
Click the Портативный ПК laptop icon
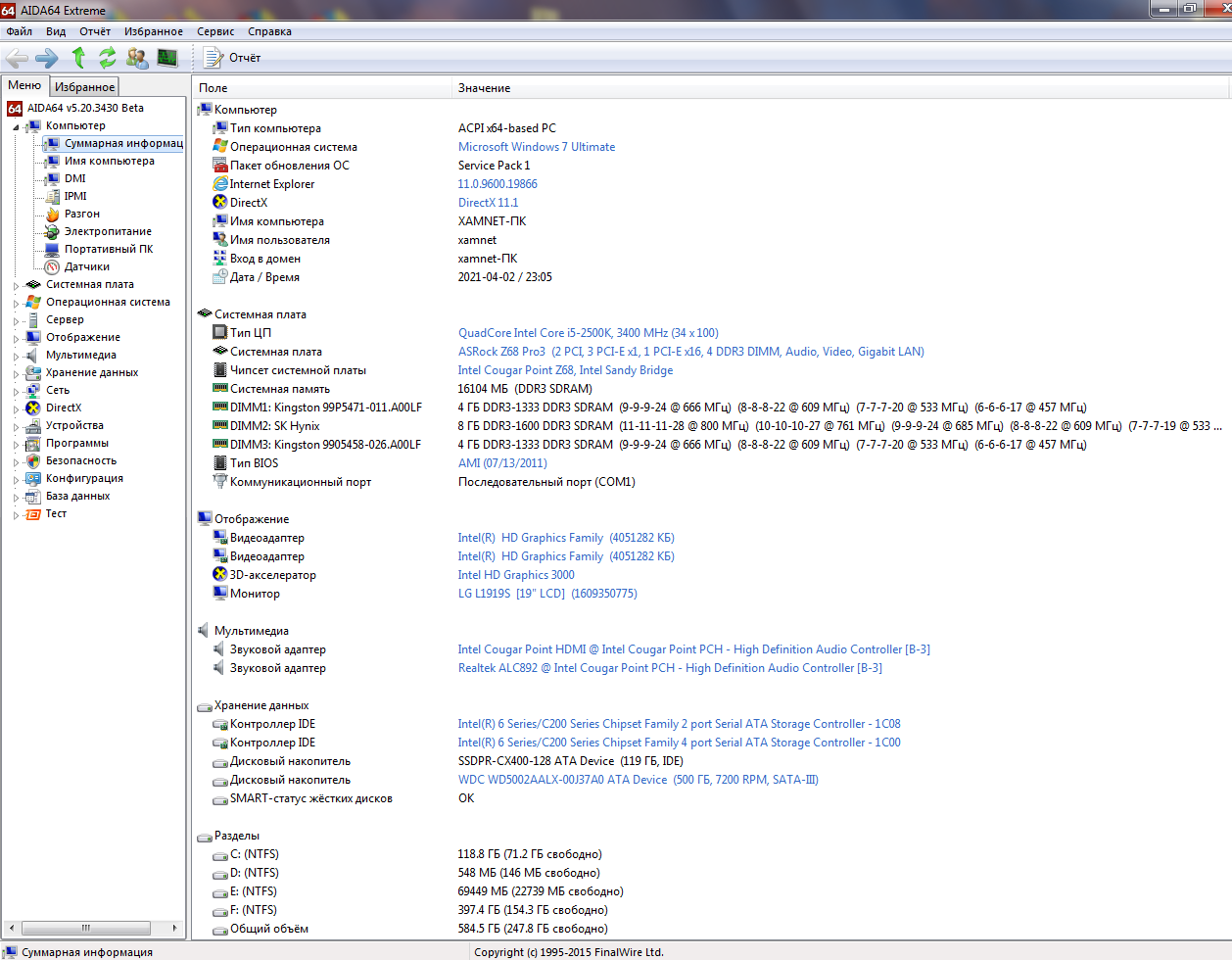coord(52,249)
